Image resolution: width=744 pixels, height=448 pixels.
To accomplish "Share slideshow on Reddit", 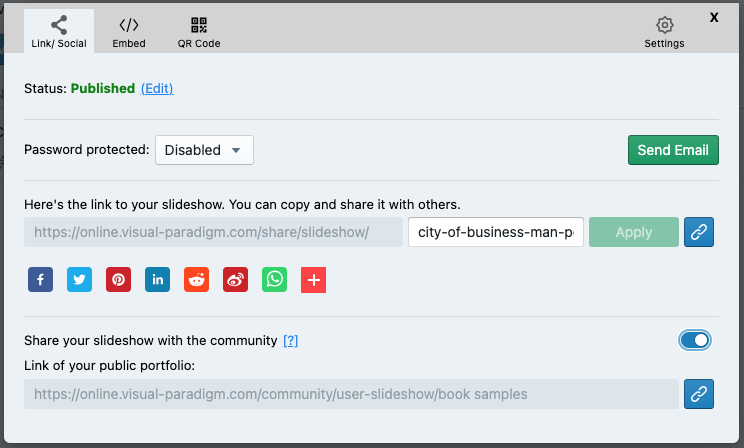I will (196, 280).
